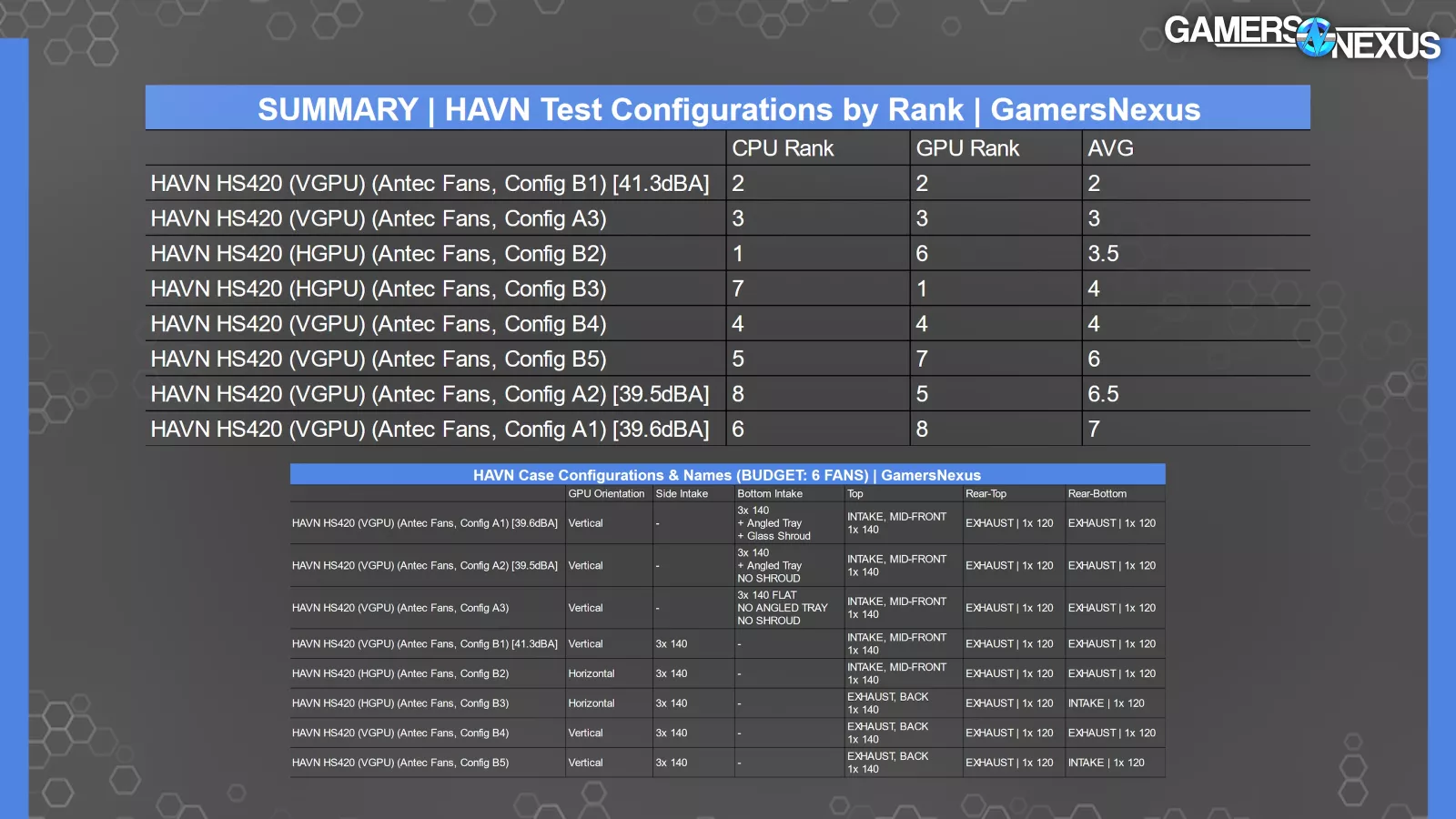Click the AVG column header
1456x819 pixels.
(x=1110, y=148)
